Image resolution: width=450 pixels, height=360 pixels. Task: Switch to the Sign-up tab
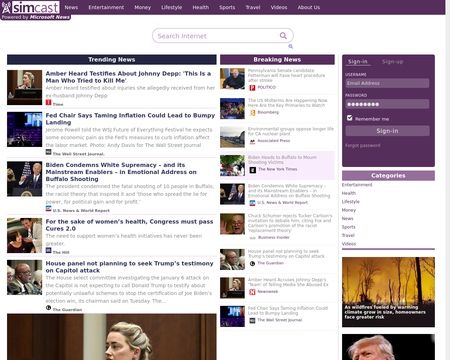pos(392,62)
